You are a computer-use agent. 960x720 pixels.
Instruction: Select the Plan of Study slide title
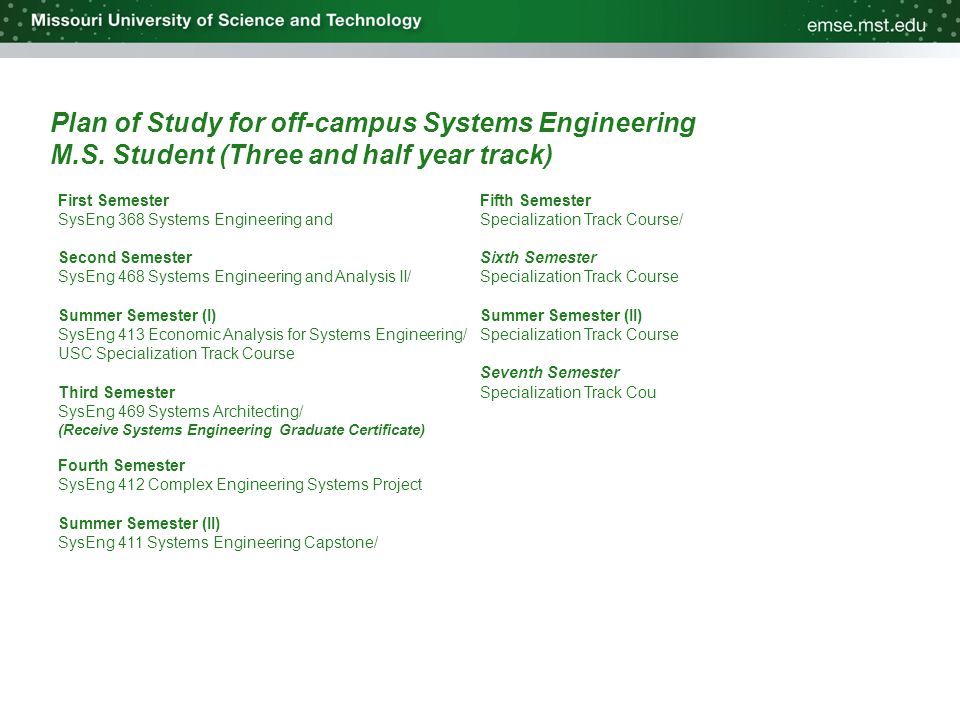coord(373,138)
